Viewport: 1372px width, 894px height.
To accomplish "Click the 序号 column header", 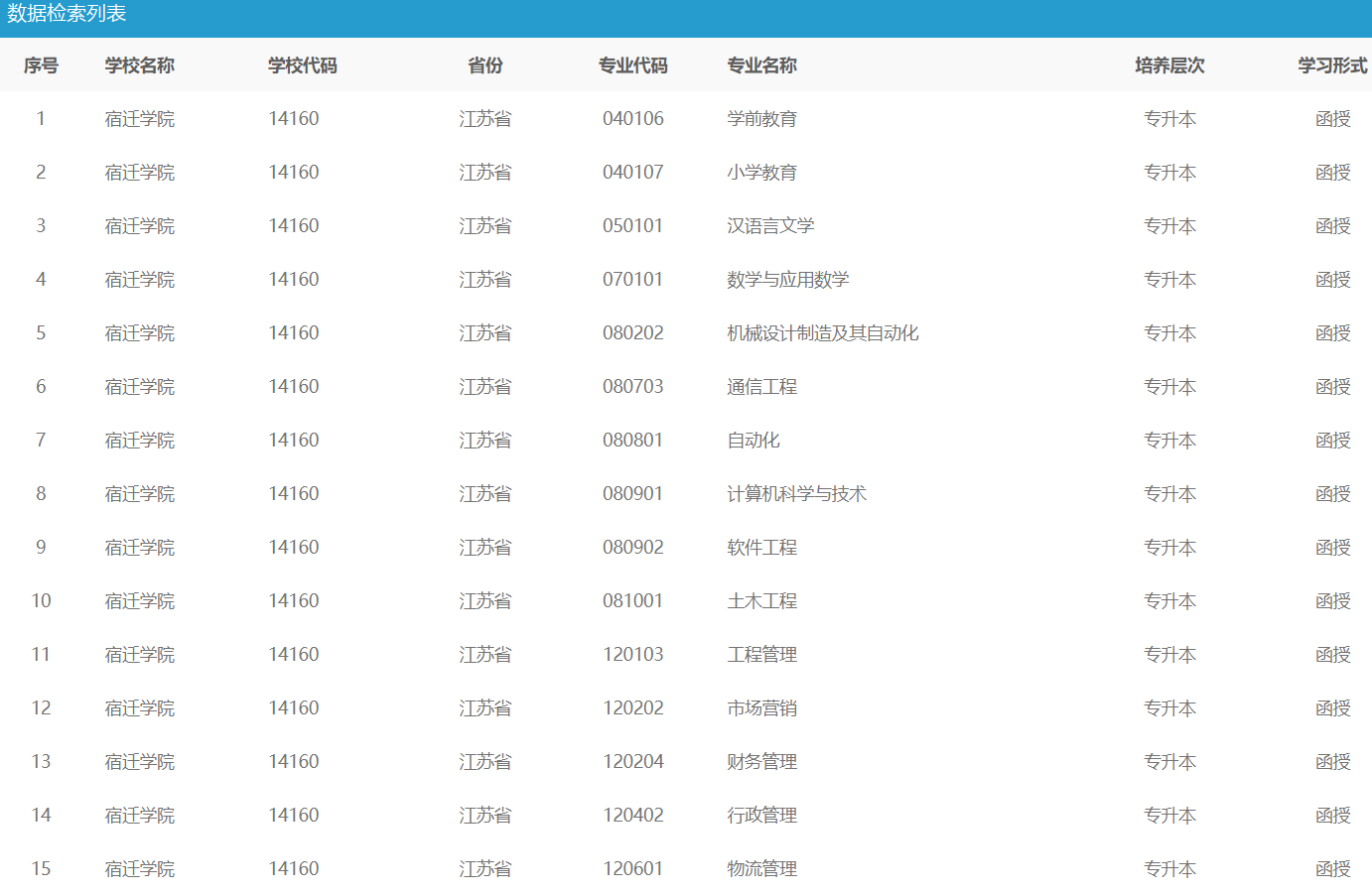I will (41, 65).
